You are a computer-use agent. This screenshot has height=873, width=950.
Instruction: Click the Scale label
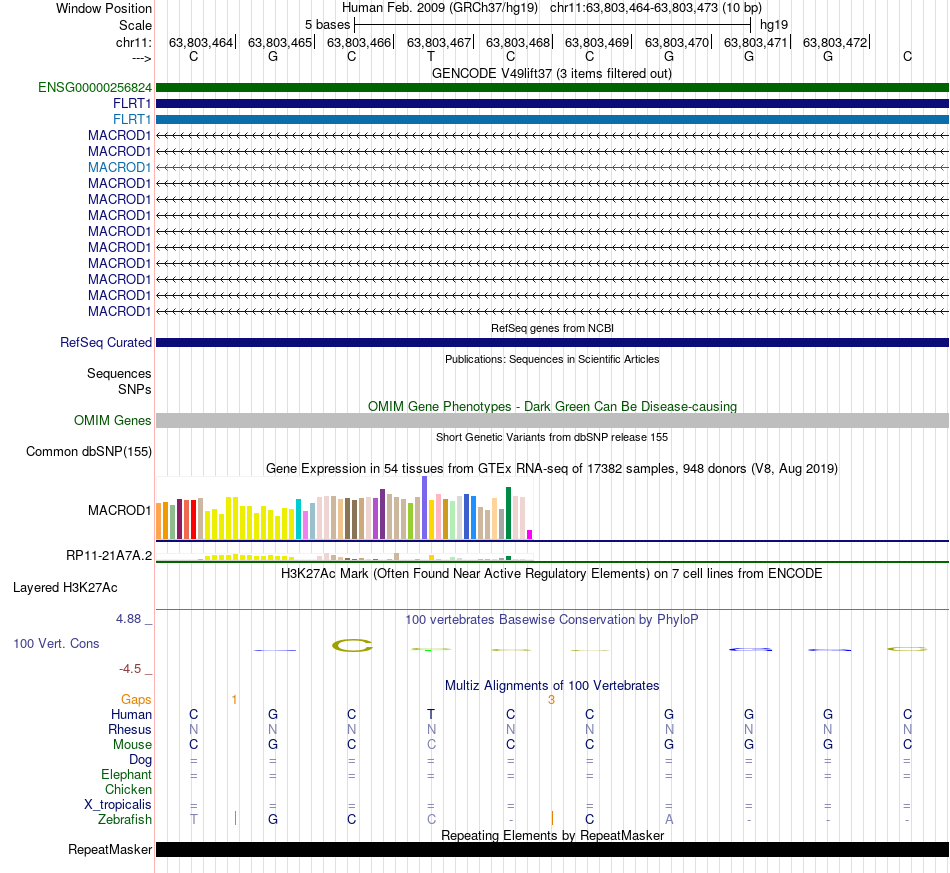(135, 25)
